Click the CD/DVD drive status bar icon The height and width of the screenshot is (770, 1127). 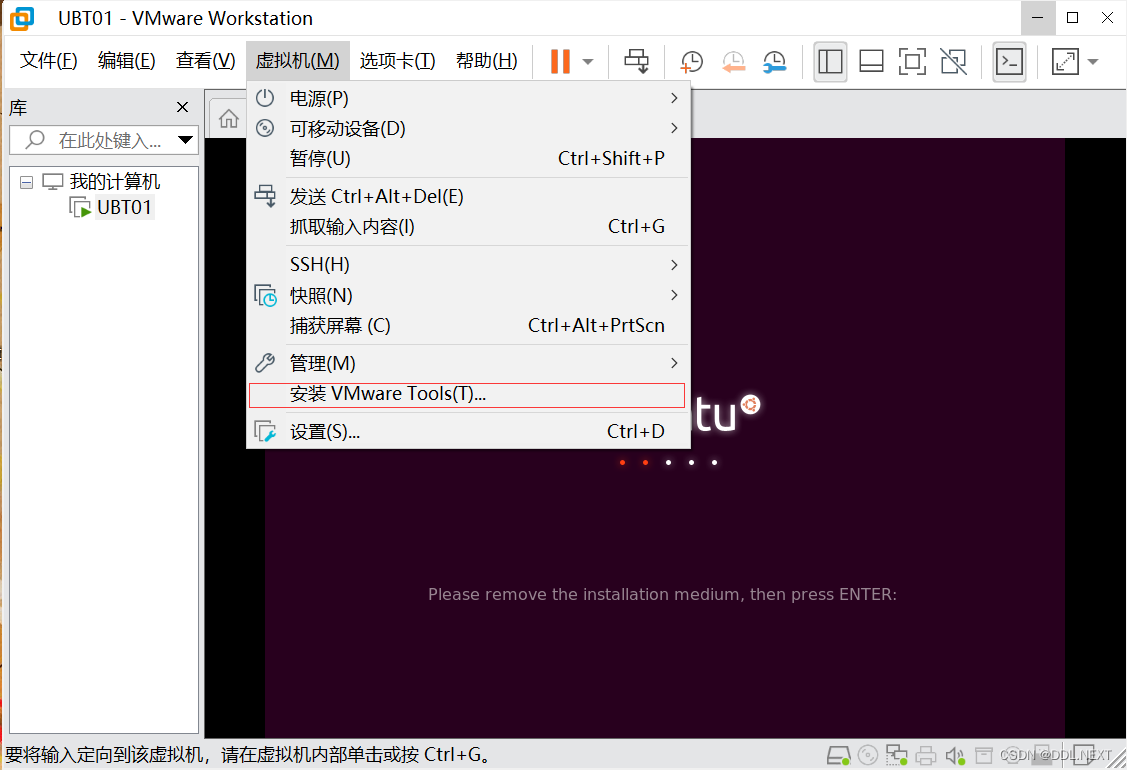(x=868, y=755)
